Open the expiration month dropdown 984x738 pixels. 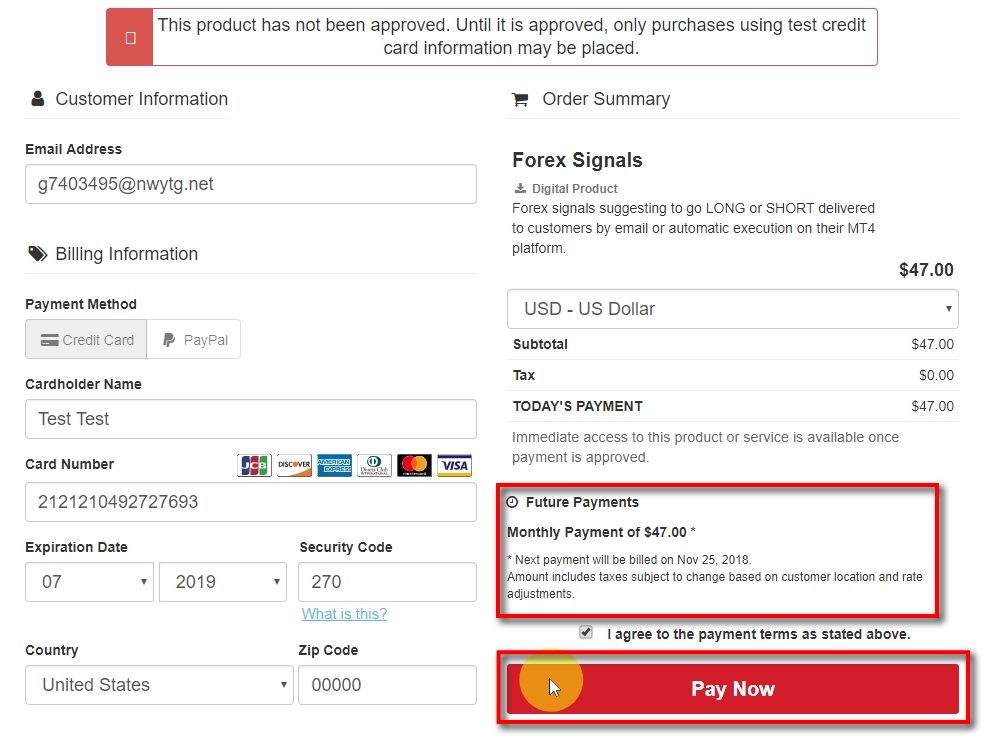tap(89, 582)
